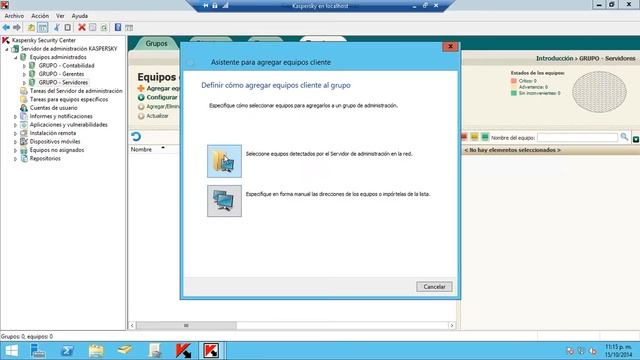Open Server Manager from taskbar
The image size is (640, 360).
[x=38, y=351]
